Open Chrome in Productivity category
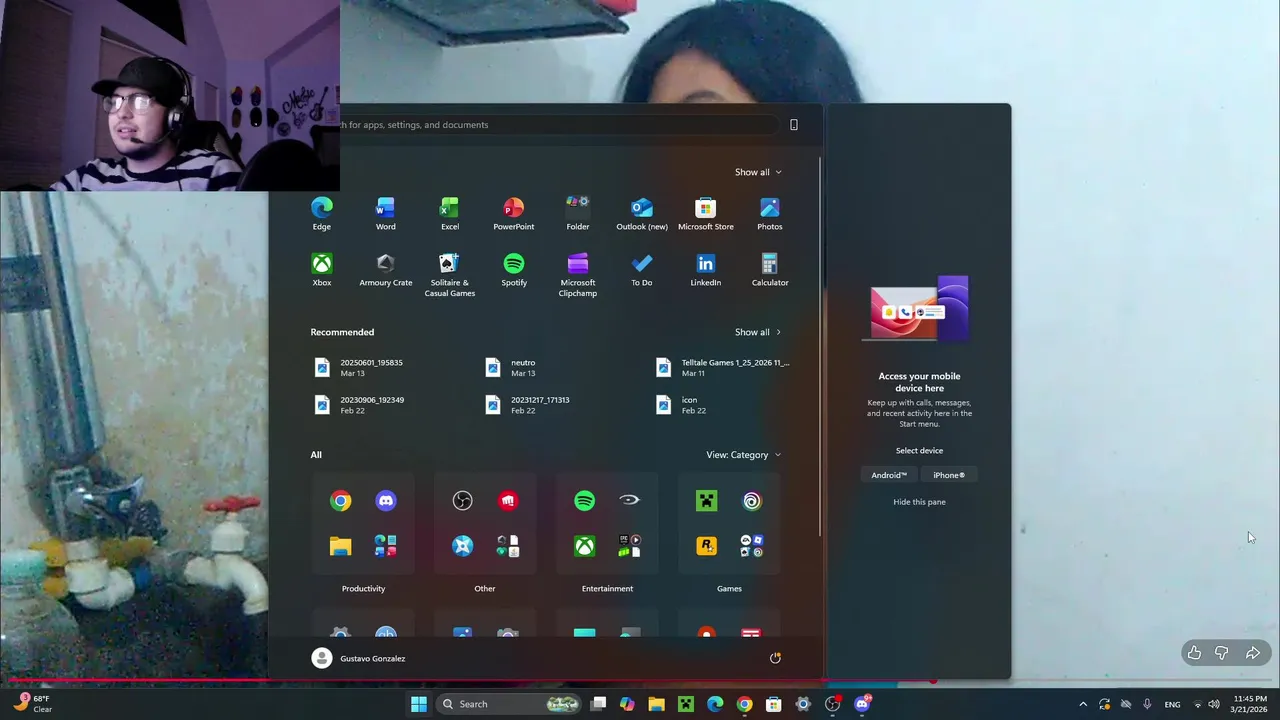Viewport: 1280px width, 720px height. click(341, 501)
